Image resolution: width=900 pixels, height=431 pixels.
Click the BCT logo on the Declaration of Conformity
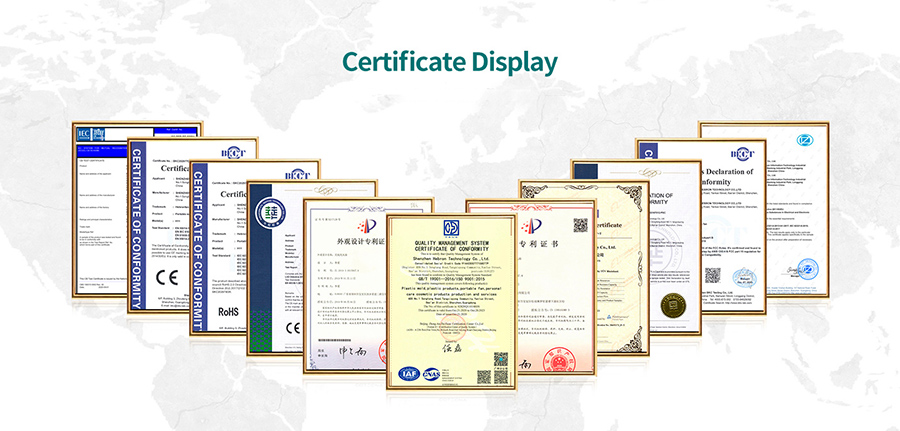pyautogui.click(x=742, y=154)
